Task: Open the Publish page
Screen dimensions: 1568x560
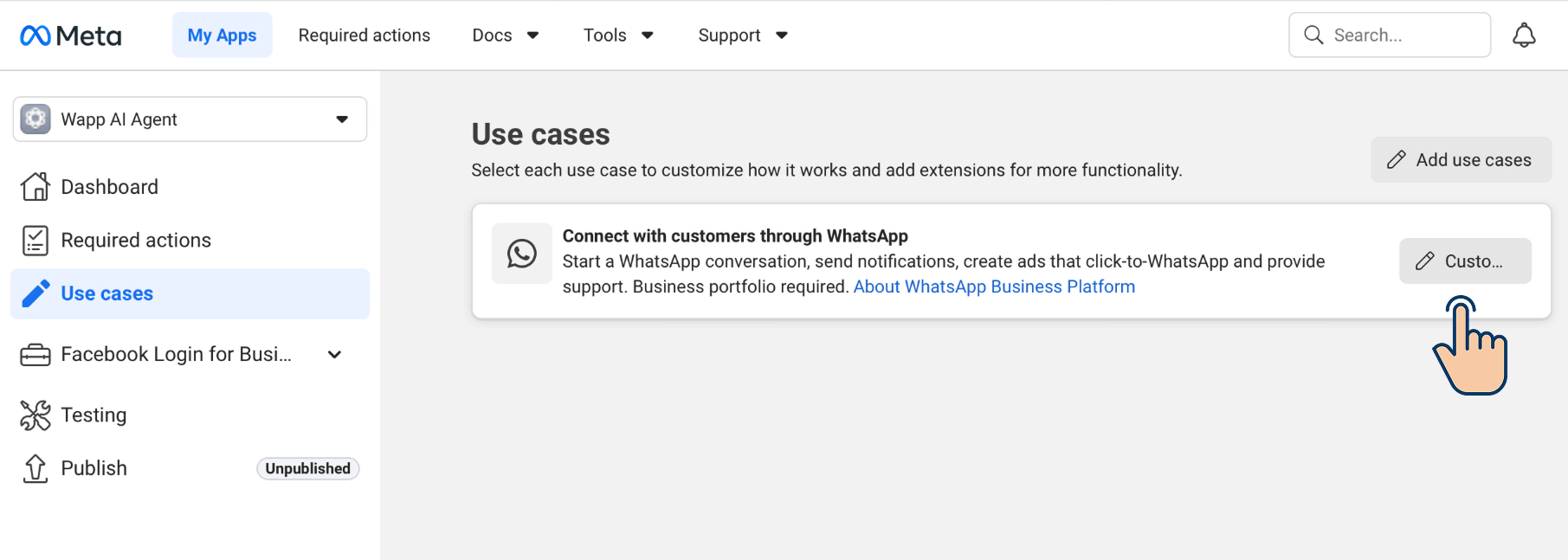Action: coord(190,468)
